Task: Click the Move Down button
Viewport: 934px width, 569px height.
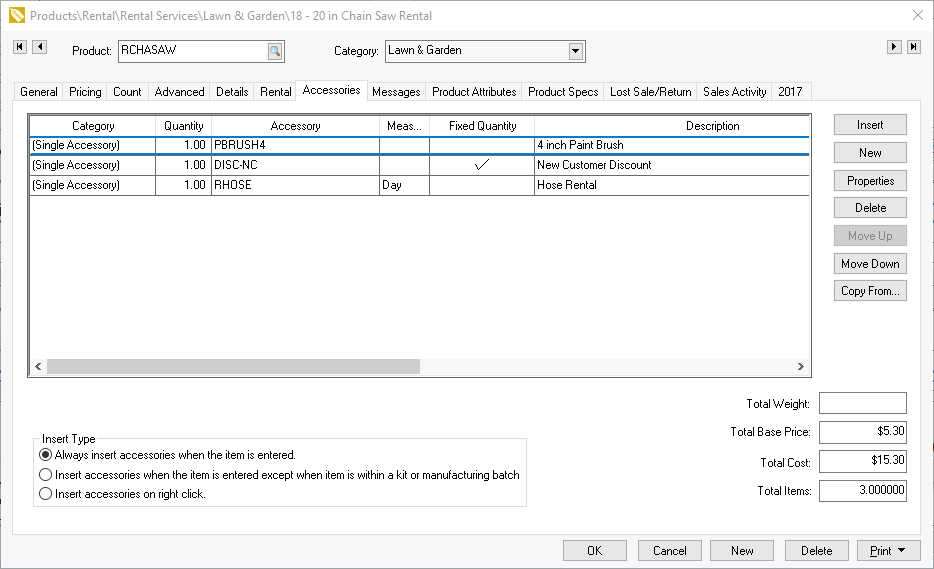Action: (x=870, y=263)
